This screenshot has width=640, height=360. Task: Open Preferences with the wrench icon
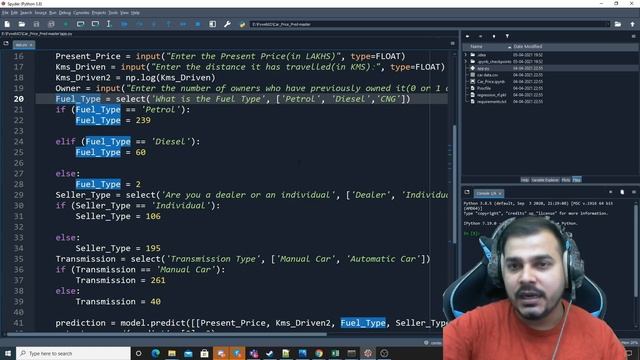227,24
